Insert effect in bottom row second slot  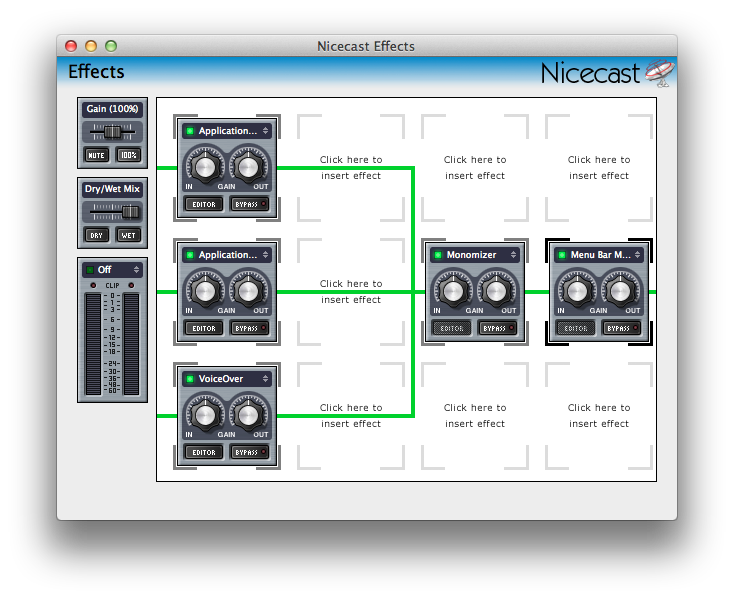pyautogui.click(x=351, y=416)
